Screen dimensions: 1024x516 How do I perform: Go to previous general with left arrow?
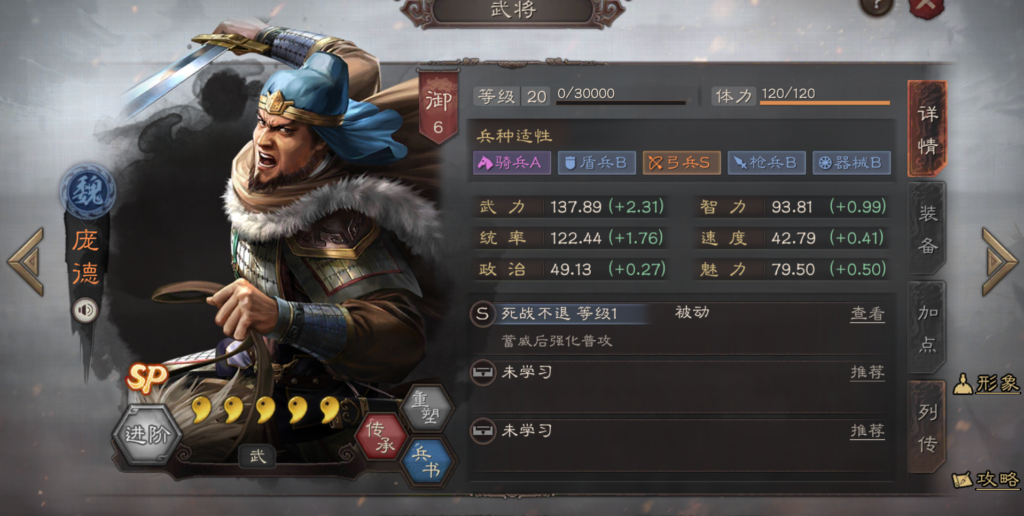pyautogui.click(x=25, y=262)
